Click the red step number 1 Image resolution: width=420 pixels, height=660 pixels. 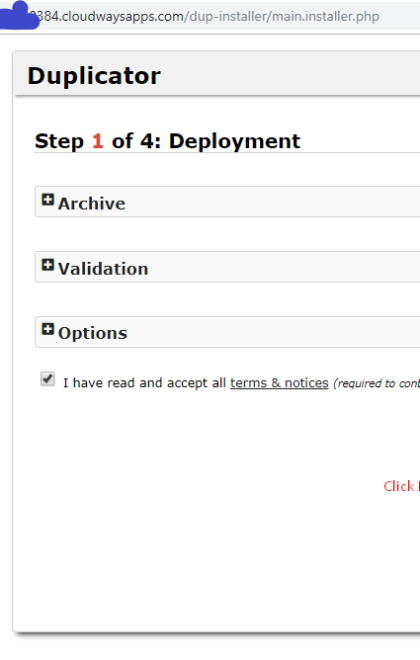click(98, 141)
